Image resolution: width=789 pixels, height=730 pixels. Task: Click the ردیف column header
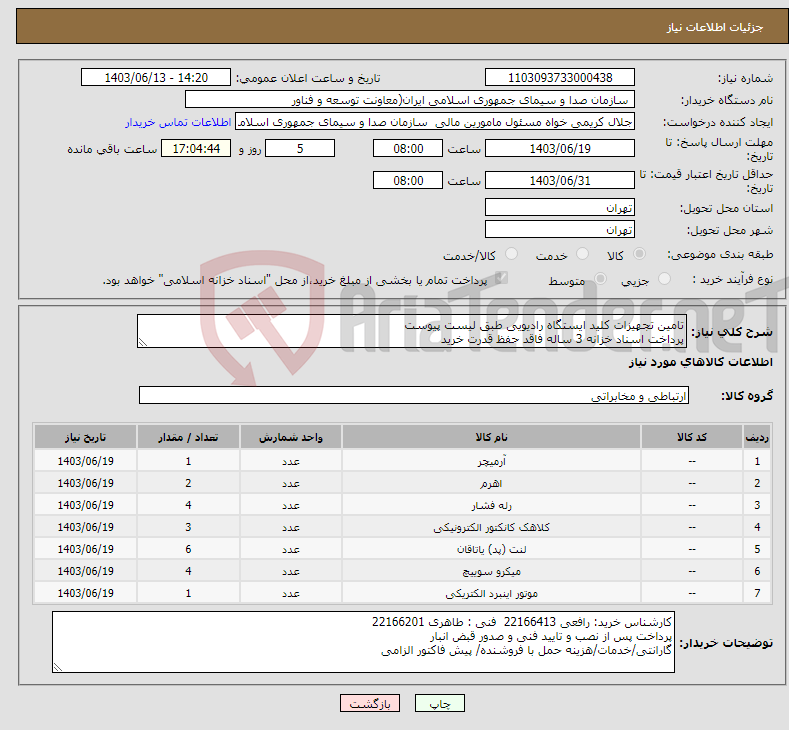click(757, 437)
